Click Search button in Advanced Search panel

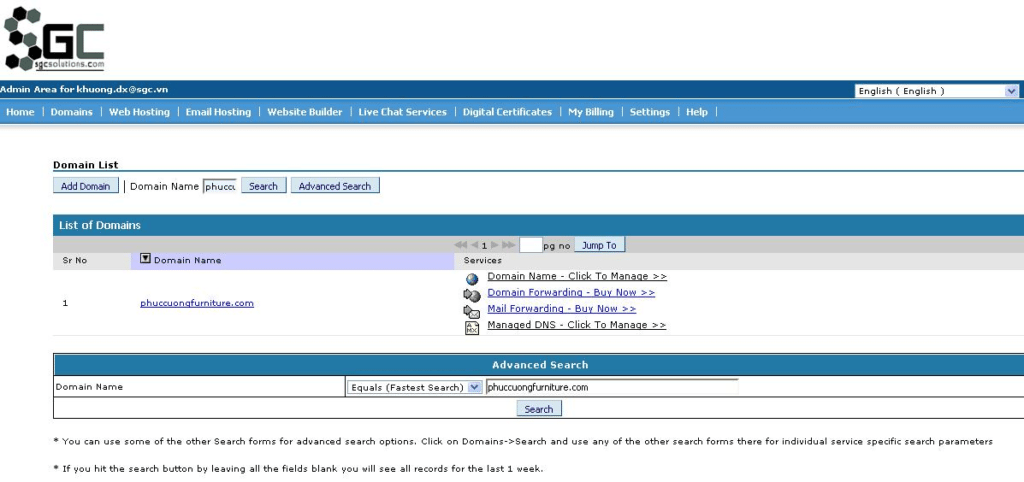coord(539,409)
